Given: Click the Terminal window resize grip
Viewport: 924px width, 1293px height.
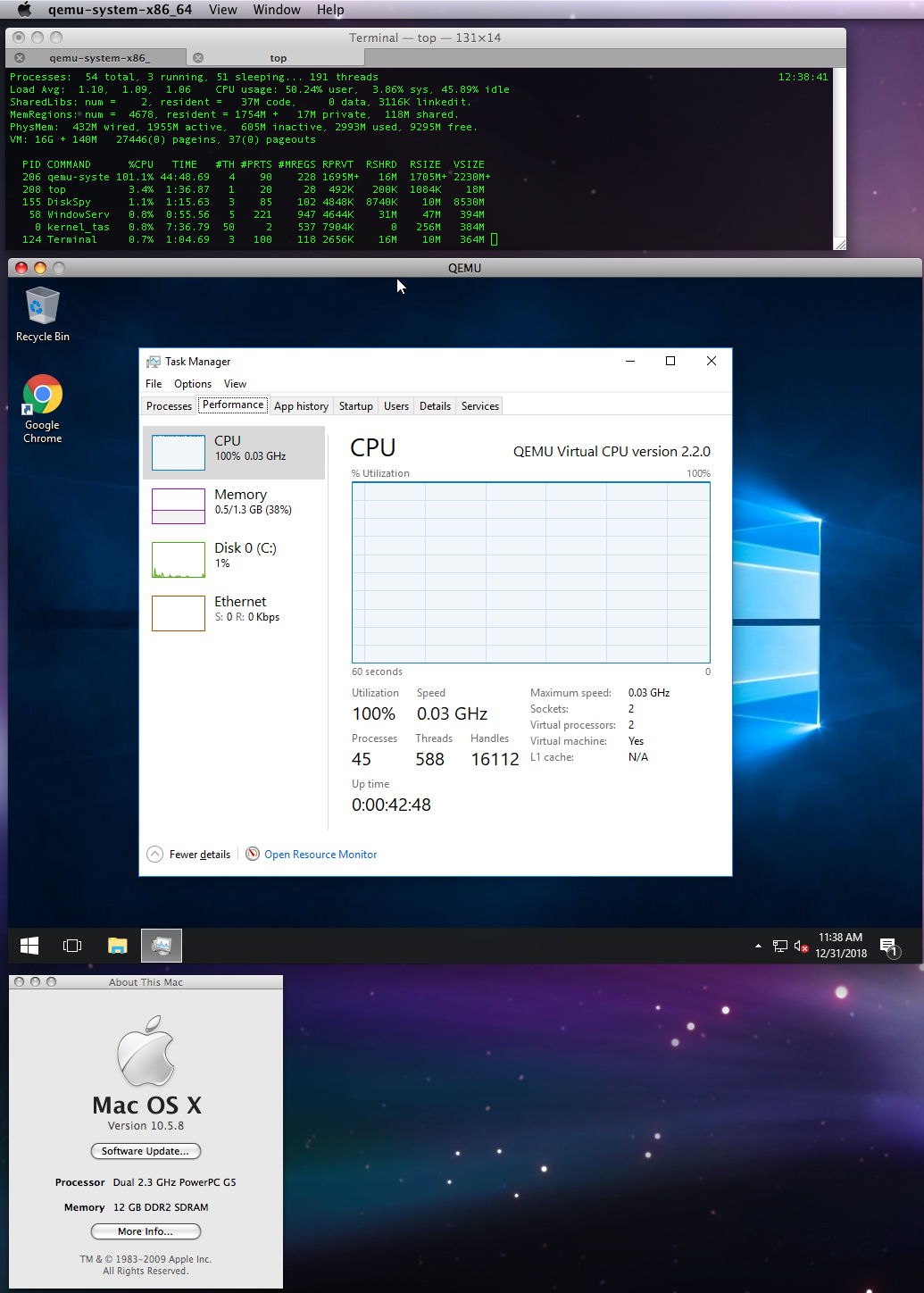Looking at the screenshot, I should point(839,244).
